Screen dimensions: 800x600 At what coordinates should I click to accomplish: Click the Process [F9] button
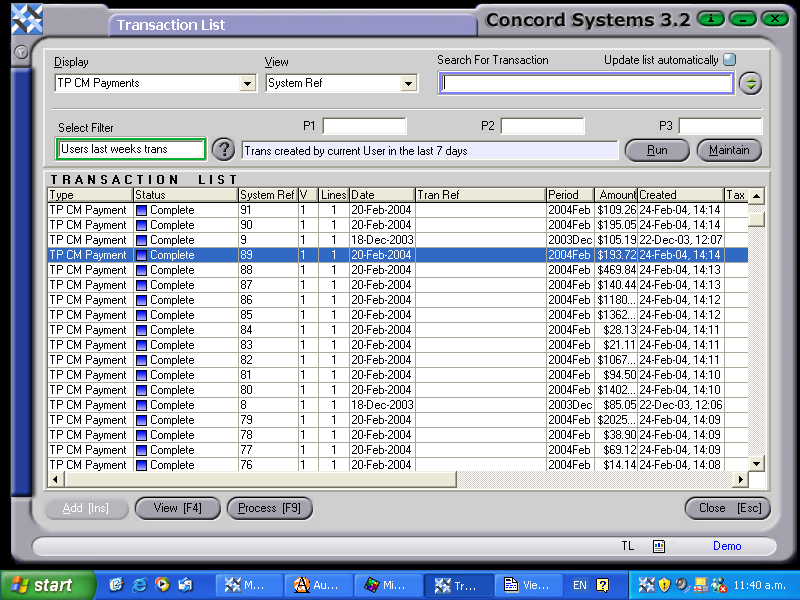point(269,508)
